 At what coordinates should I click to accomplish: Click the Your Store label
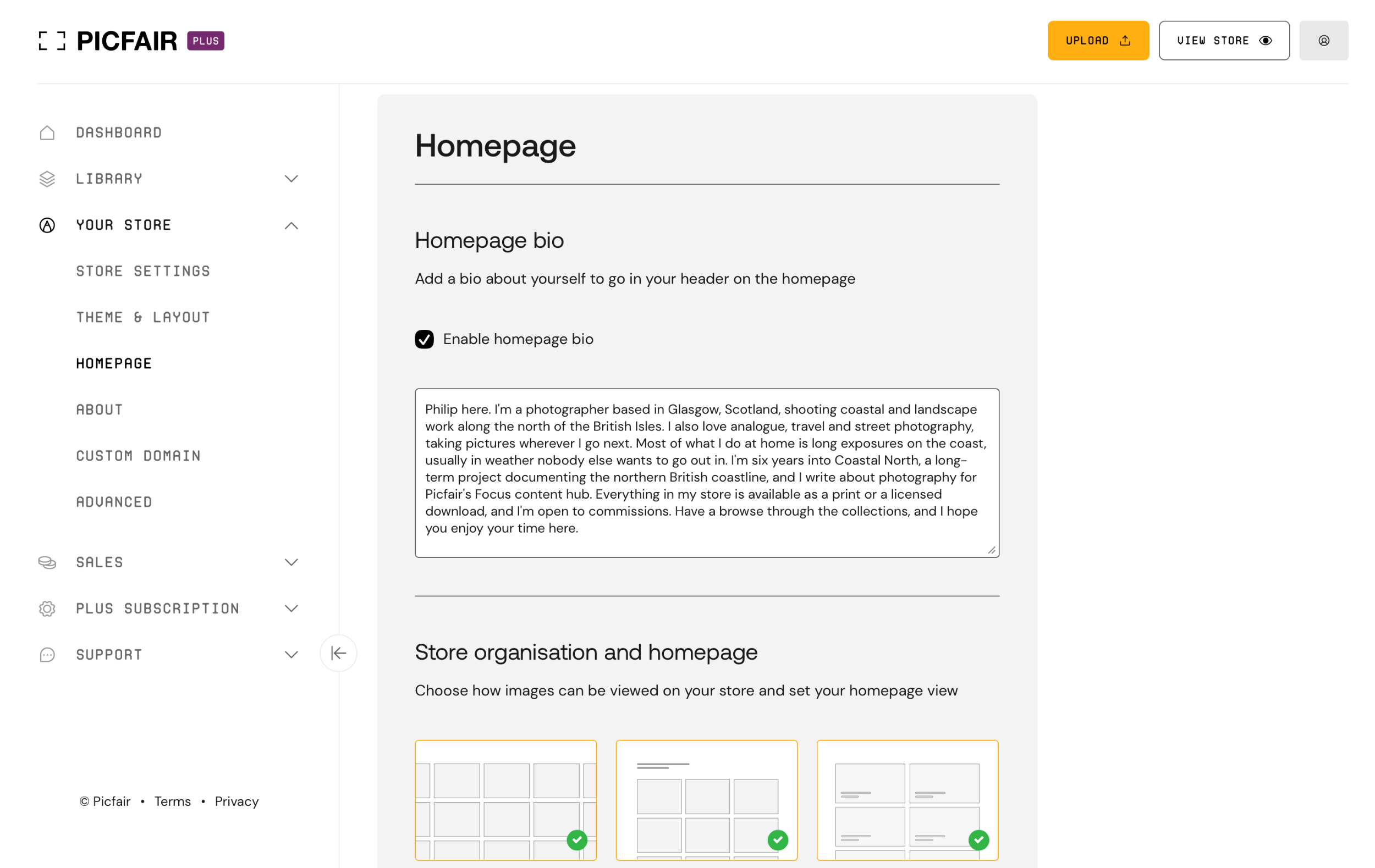pos(124,225)
